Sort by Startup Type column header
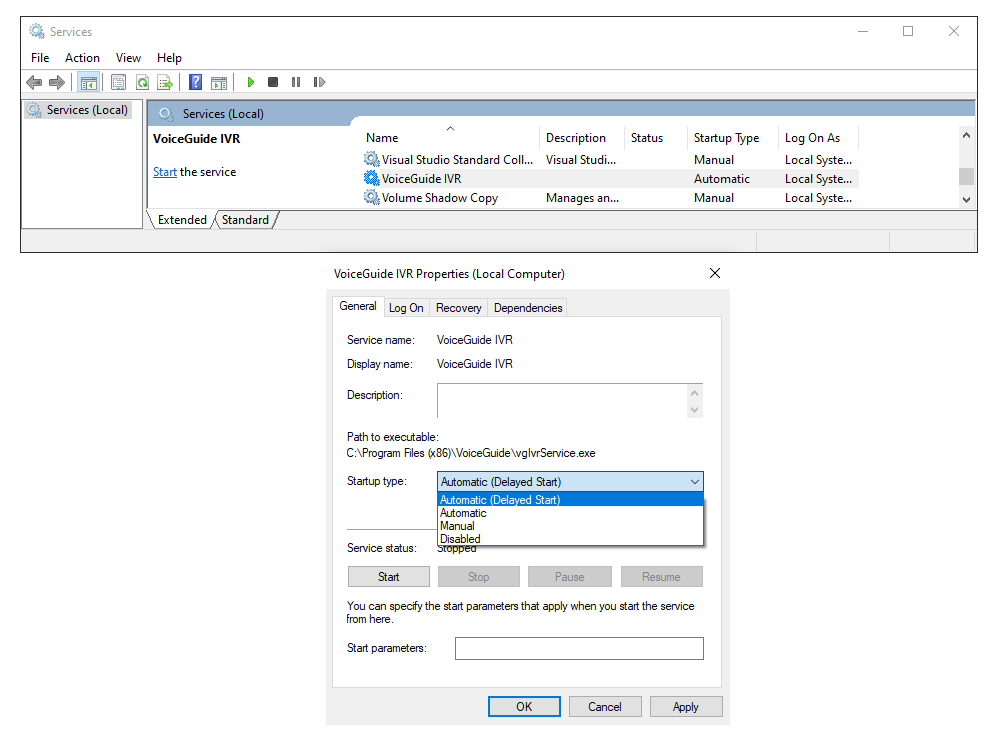The width and height of the screenshot is (996, 752). pos(732,138)
